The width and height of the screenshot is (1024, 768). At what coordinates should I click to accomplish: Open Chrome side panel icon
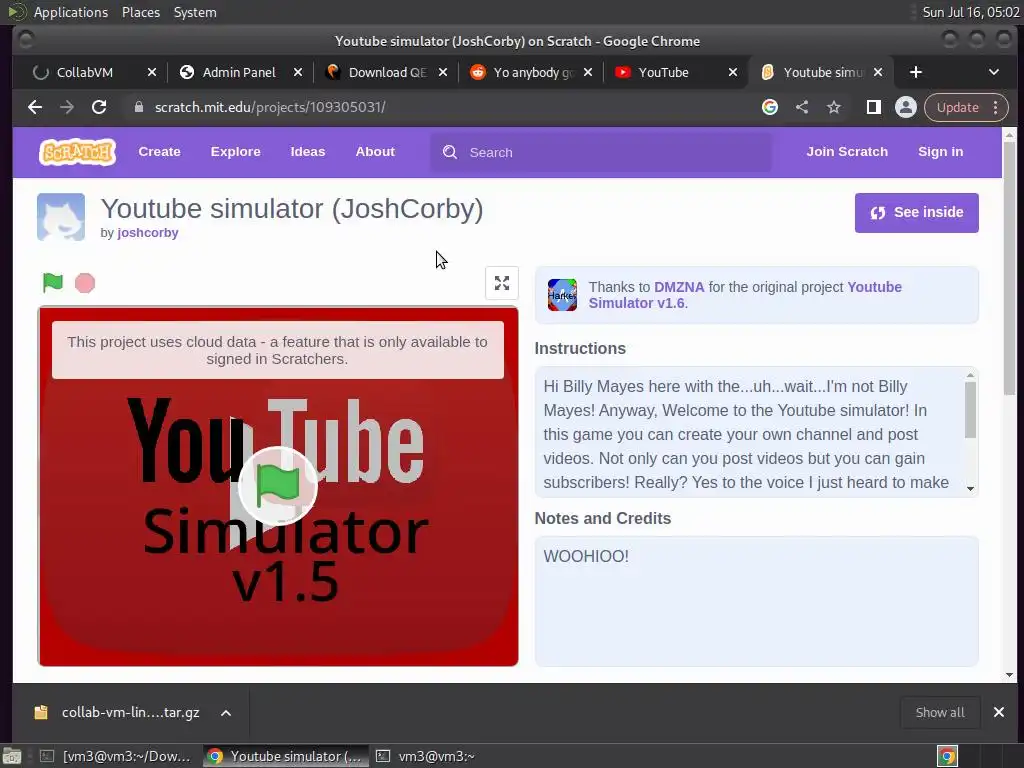click(874, 107)
